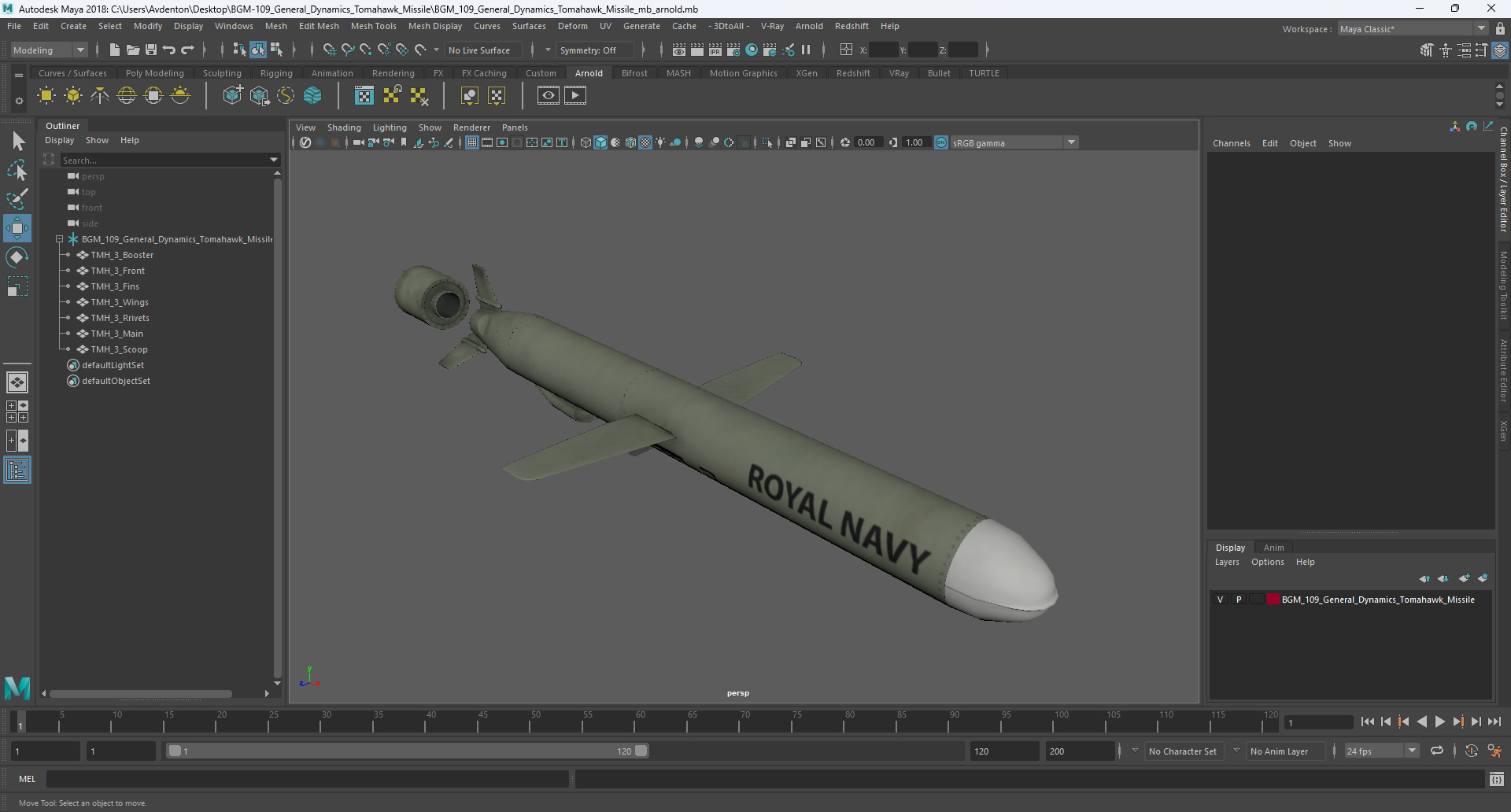Open Script Editor icon
Image resolution: width=1511 pixels, height=812 pixels.
1497,779
